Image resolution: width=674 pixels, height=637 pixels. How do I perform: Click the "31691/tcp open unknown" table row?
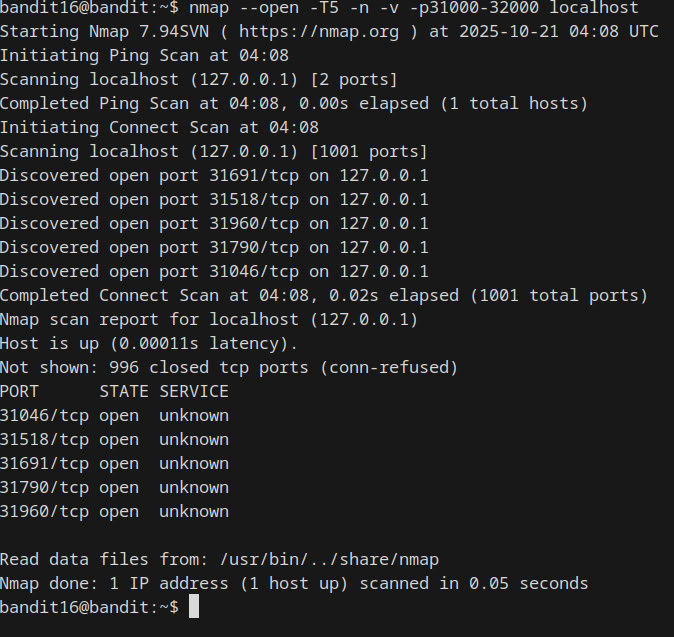pos(114,463)
